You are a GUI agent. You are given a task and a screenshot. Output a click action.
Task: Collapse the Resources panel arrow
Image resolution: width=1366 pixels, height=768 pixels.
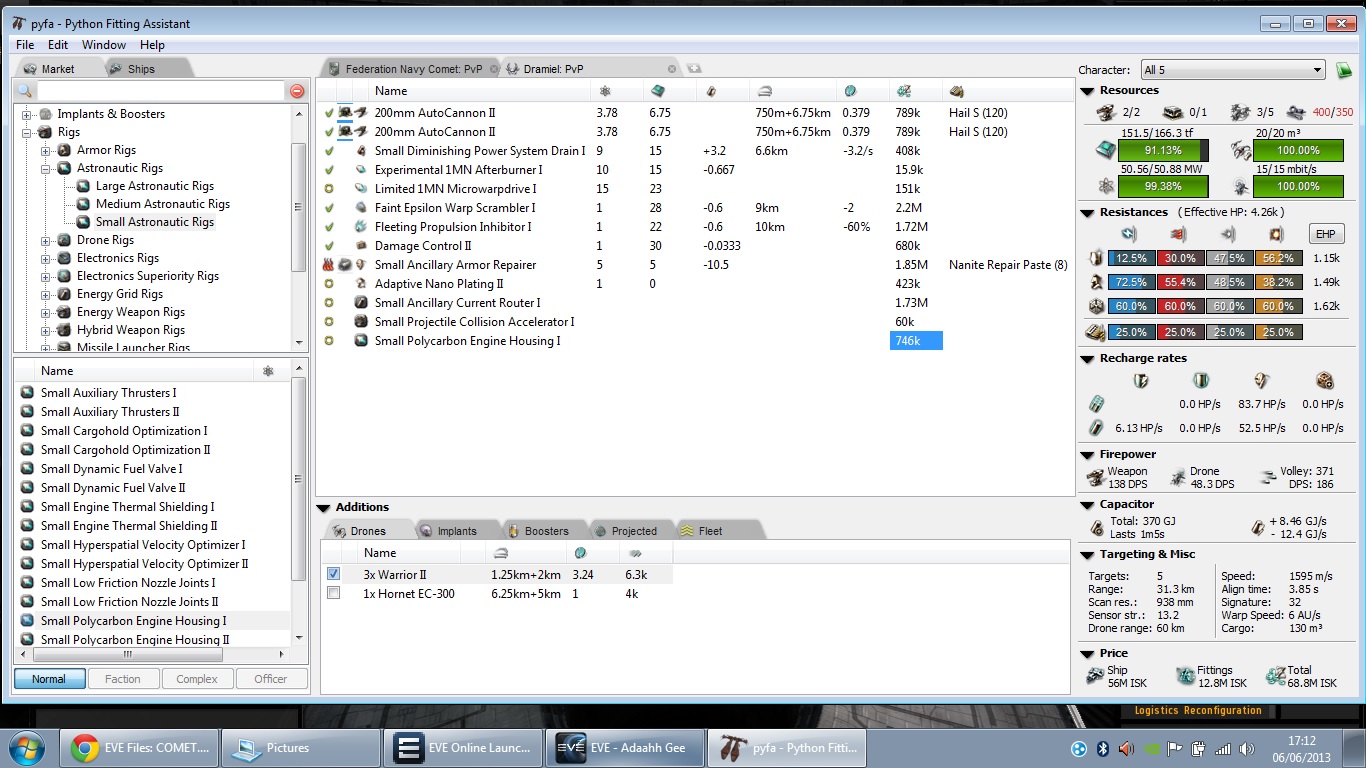pos(1088,91)
